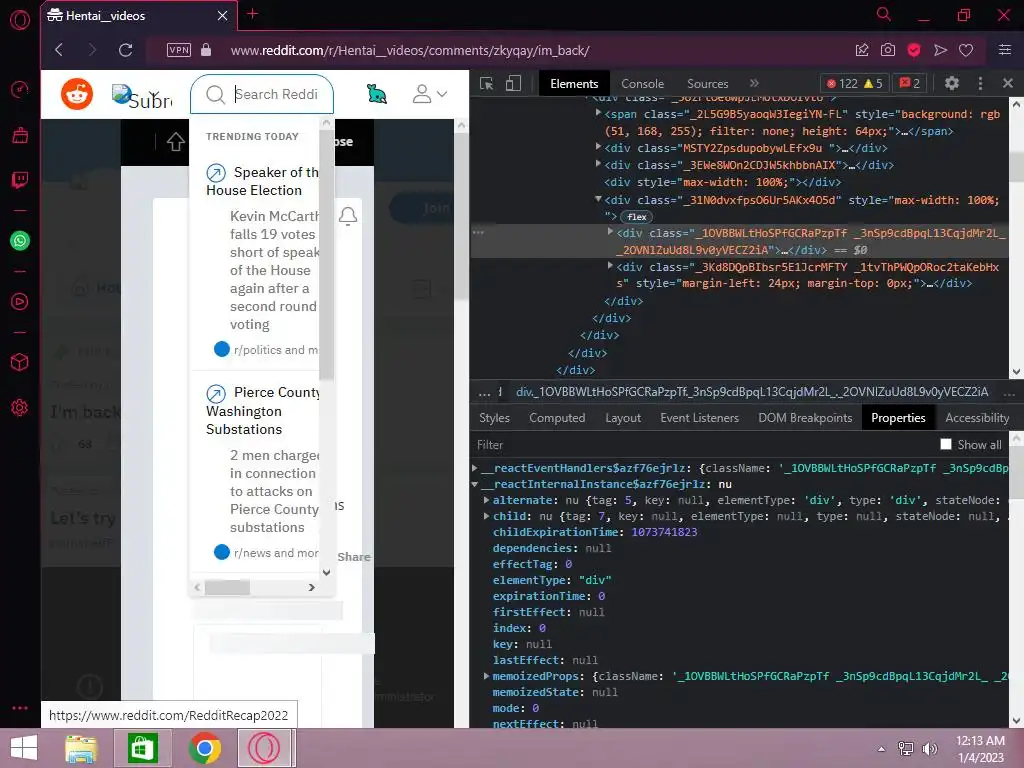Expand the span _2L5G9B5yaoqW3IegiYN-FL node
The image size is (1024, 768).
pos(598,113)
